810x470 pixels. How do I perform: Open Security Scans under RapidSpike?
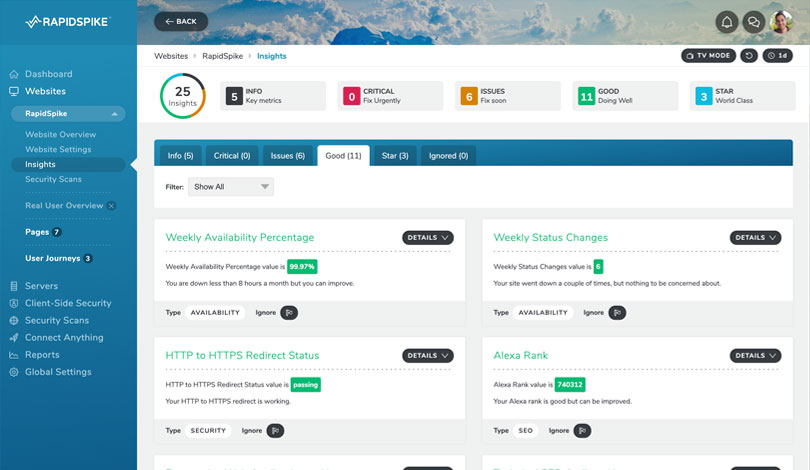[53, 179]
